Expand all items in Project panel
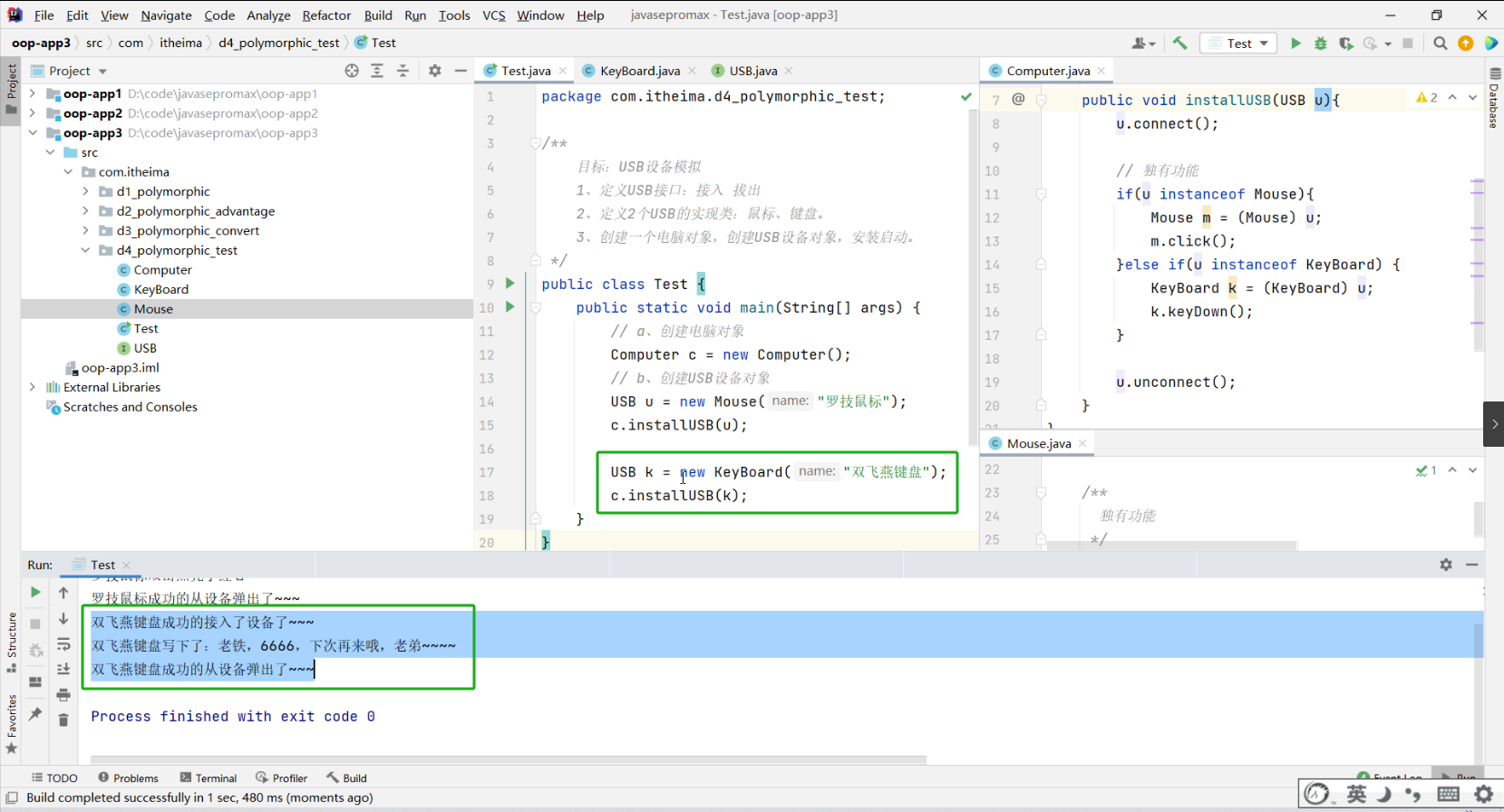Image resolution: width=1504 pixels, height=812 pixels. pos(377,71)
